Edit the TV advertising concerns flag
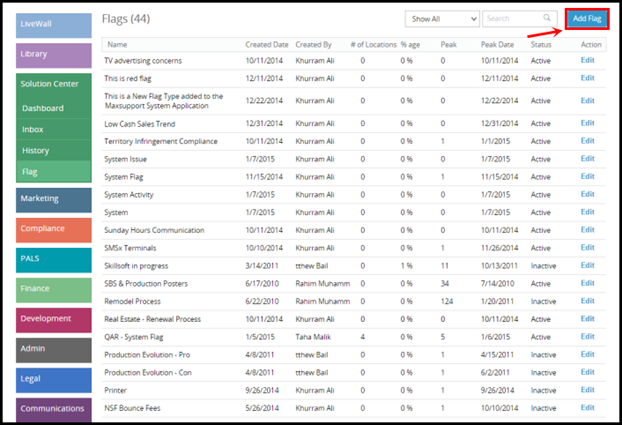 click(587, 60)
